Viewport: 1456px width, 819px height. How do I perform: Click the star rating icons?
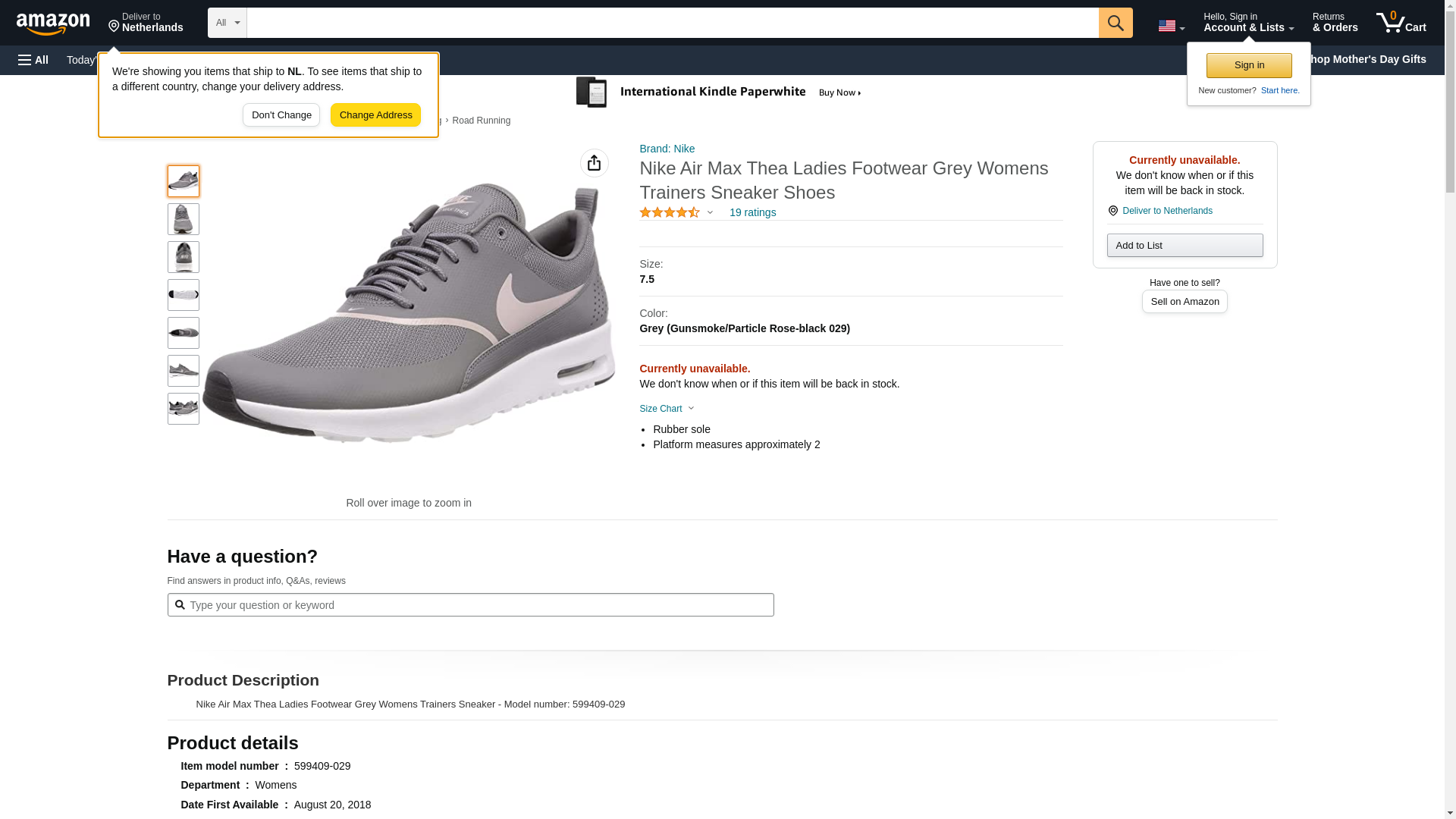pos(669,213)
